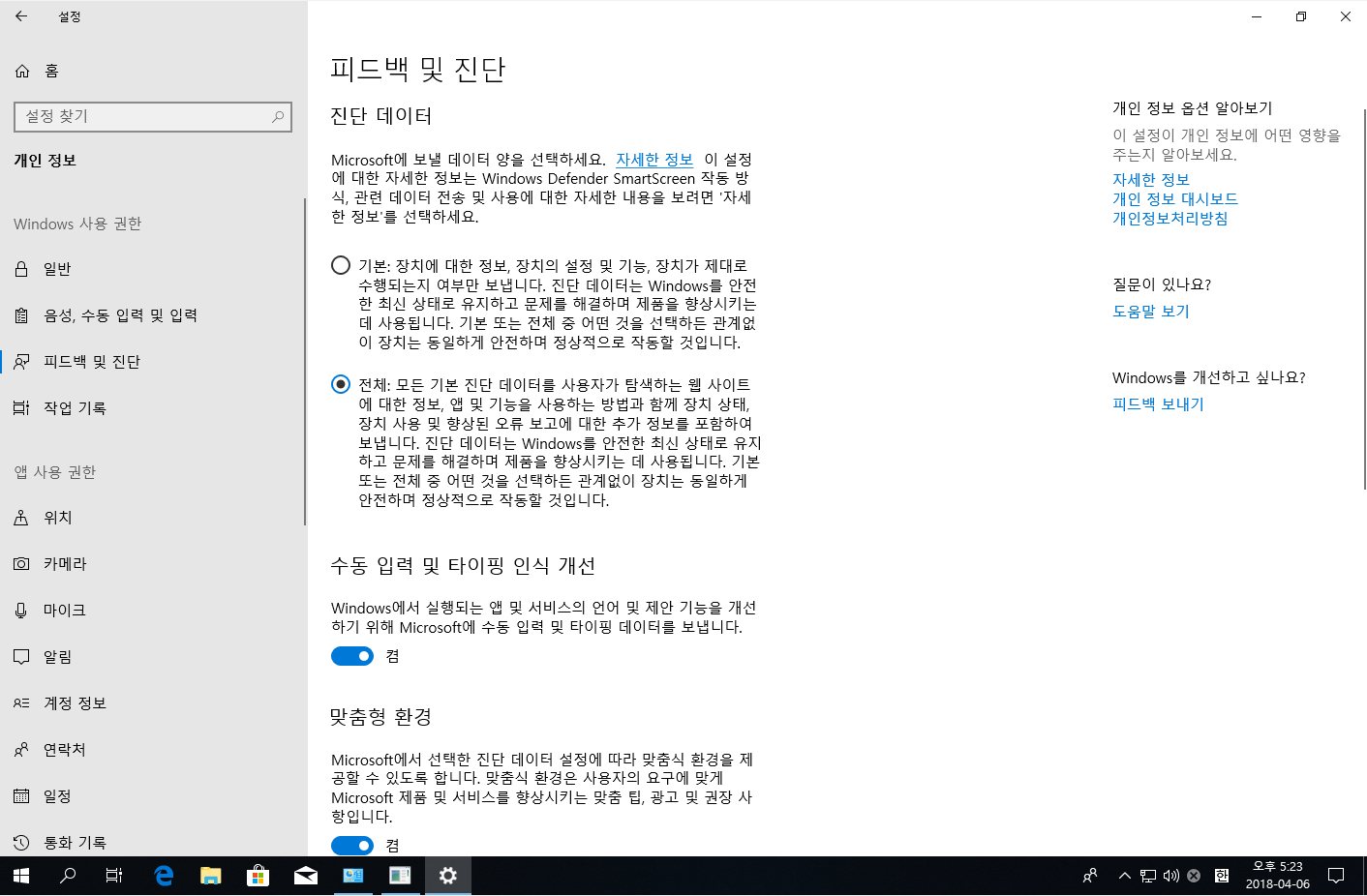Click the lock icon next to 일반

tap(21, 269)
